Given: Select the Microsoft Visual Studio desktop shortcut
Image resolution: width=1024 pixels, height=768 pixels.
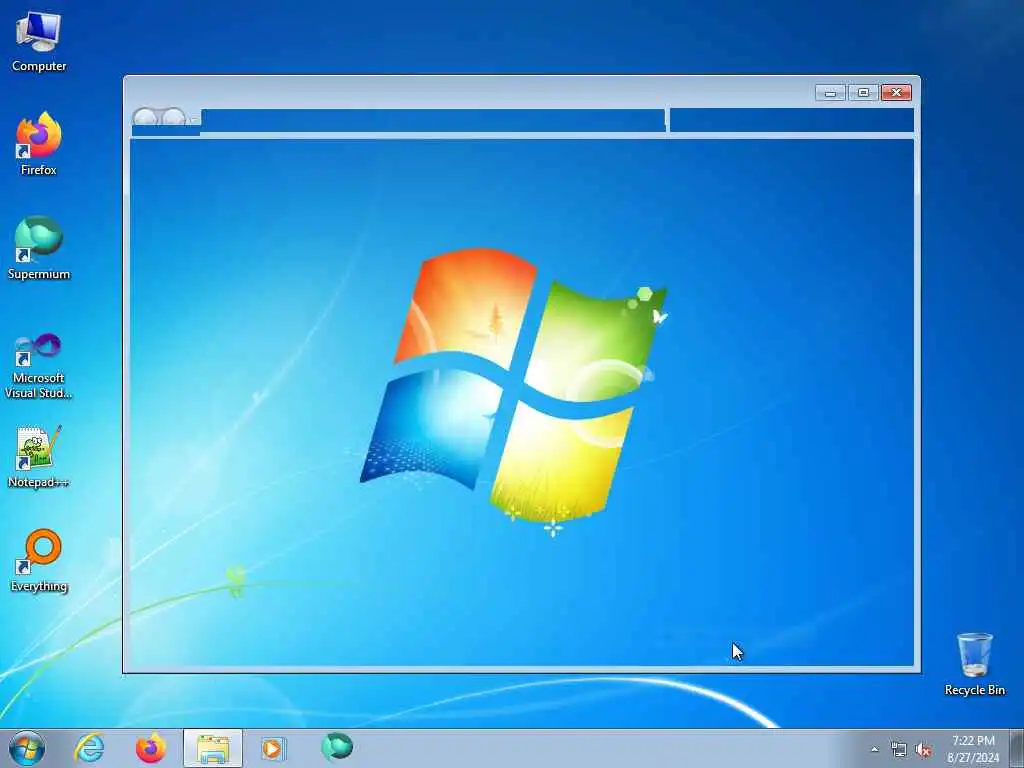Looking at the screenshot, I should coord(39,366).
